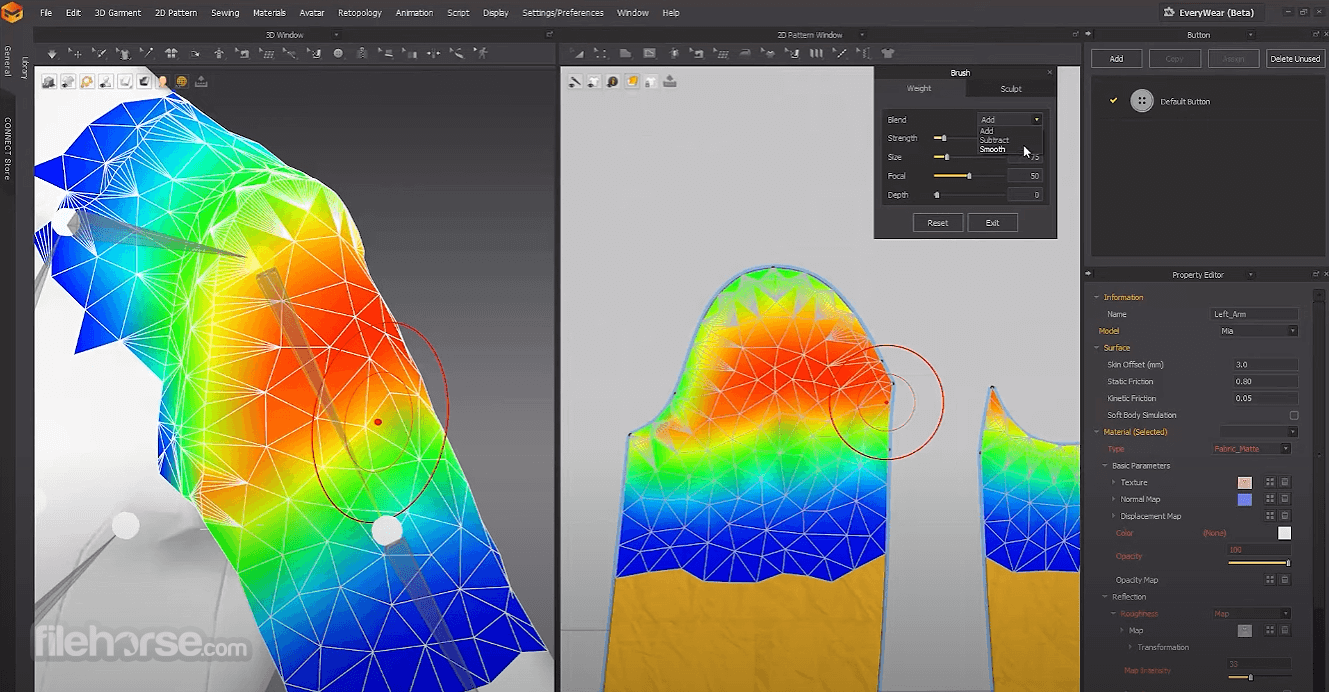Image resolution: width=1329 pixels, height=692 pixels.
Task: Choose Smooth from the Blend list
Action: (993, 149)
